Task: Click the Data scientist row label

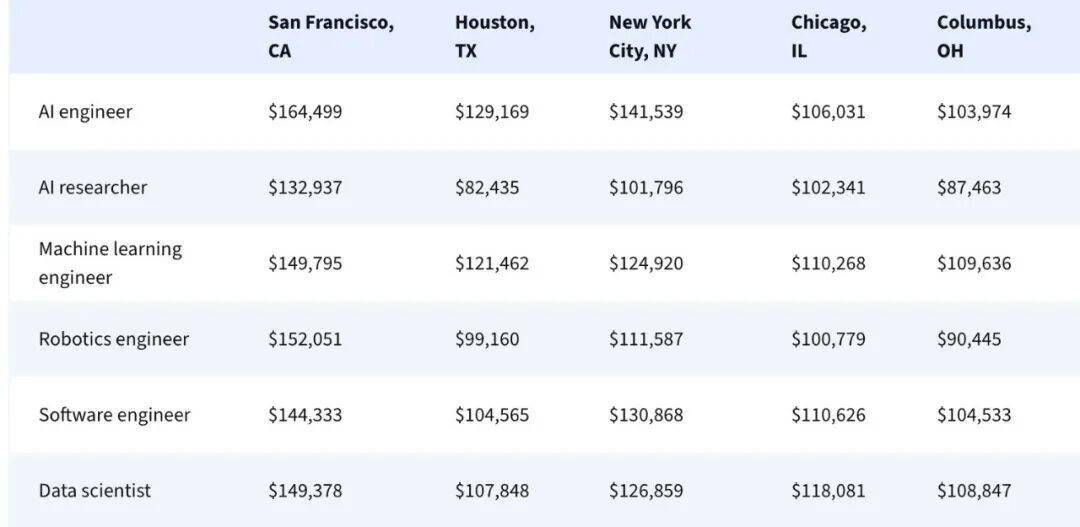Action: [x=95, y=491]
